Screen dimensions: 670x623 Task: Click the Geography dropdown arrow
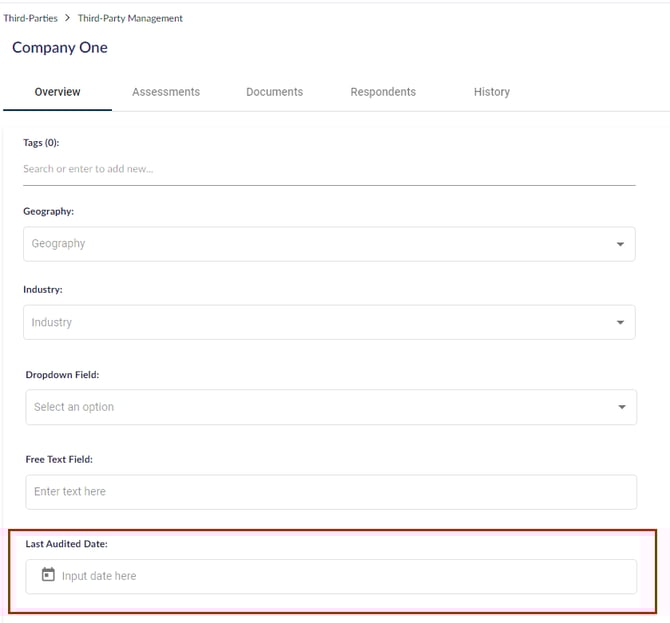[620, 244]
